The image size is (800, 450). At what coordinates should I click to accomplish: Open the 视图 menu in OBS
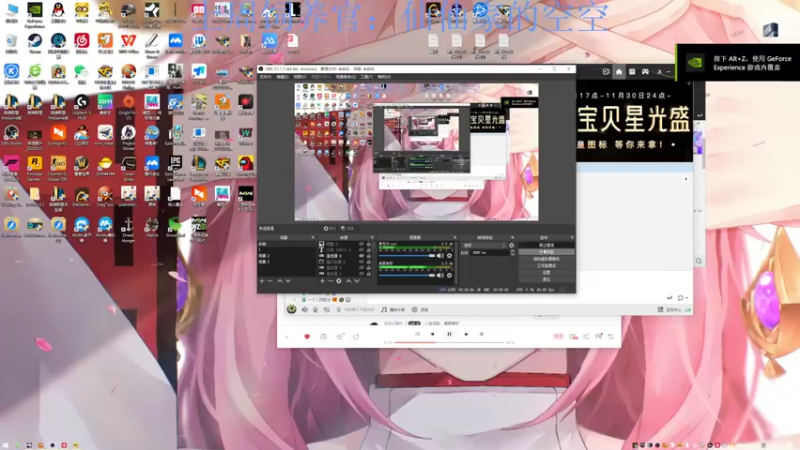pos(299,77)
